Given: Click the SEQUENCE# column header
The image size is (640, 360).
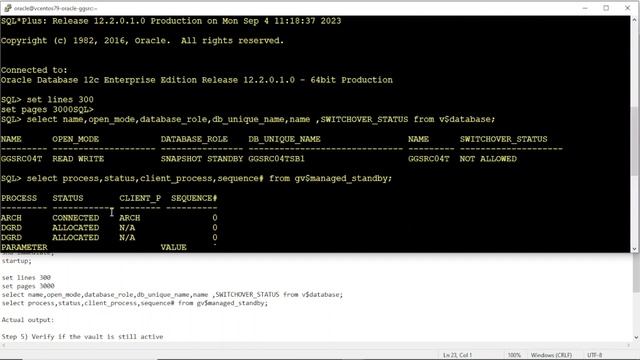Looking at the screenshot, I should pyautogui.click(x=194, y=198).
